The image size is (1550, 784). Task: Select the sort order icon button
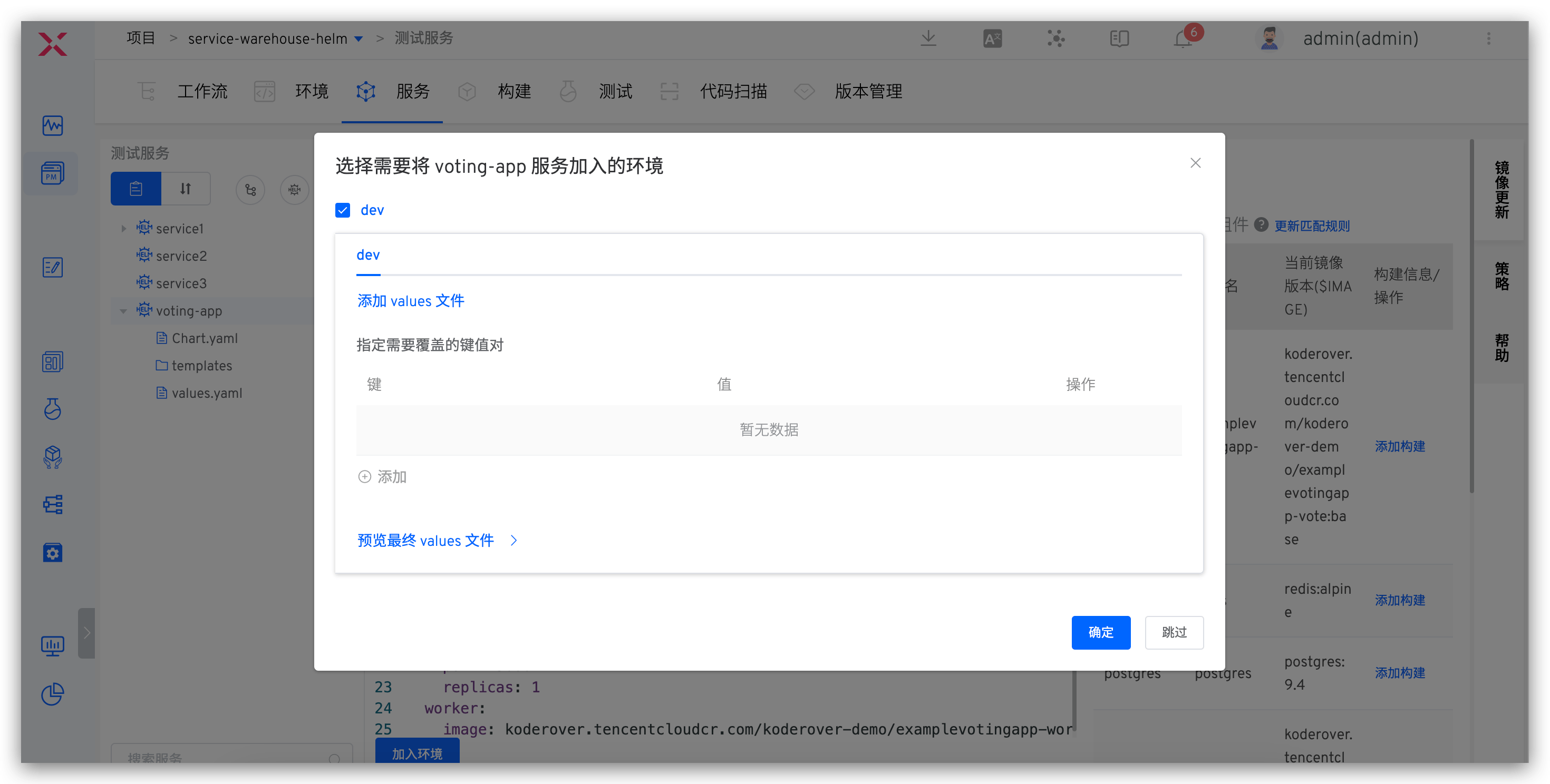pyautogui.click(x=186, y=189)
